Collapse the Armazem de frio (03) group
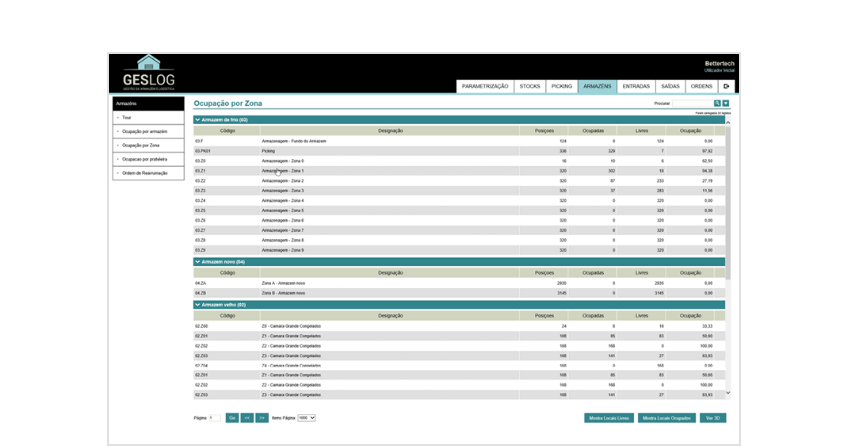Screen dimensions: 848x446 (198, 120)
